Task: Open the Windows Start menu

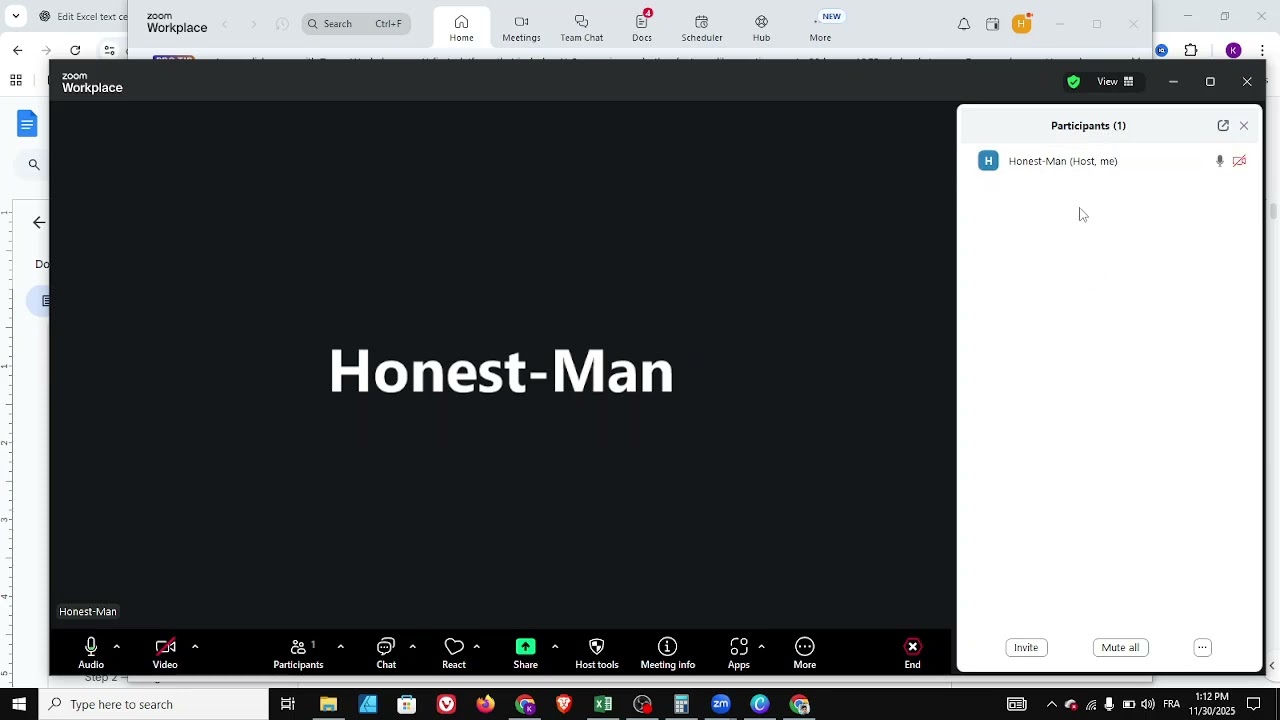Action: click(19, 704)
